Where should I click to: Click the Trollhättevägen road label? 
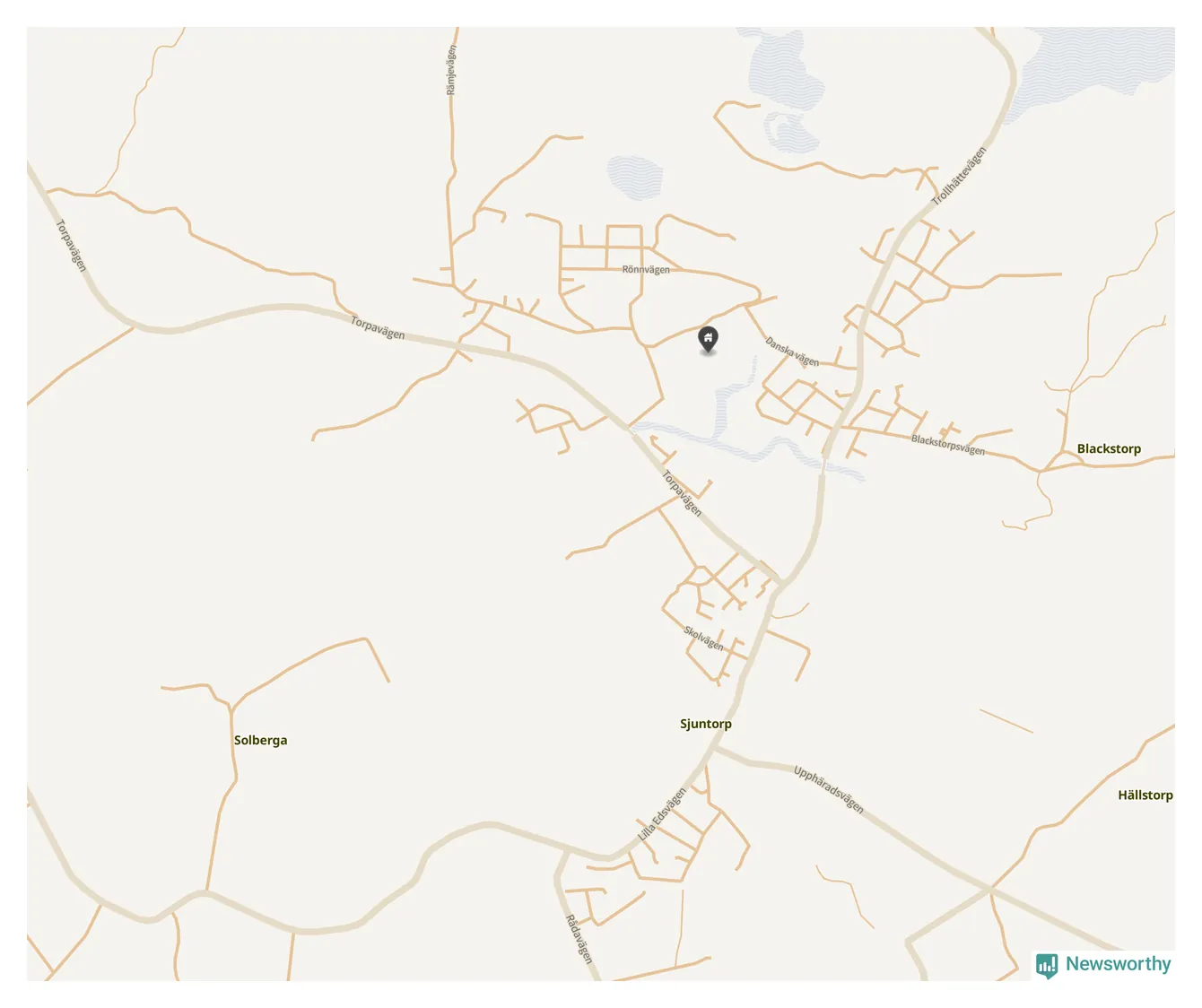click(x=959, y=176)
